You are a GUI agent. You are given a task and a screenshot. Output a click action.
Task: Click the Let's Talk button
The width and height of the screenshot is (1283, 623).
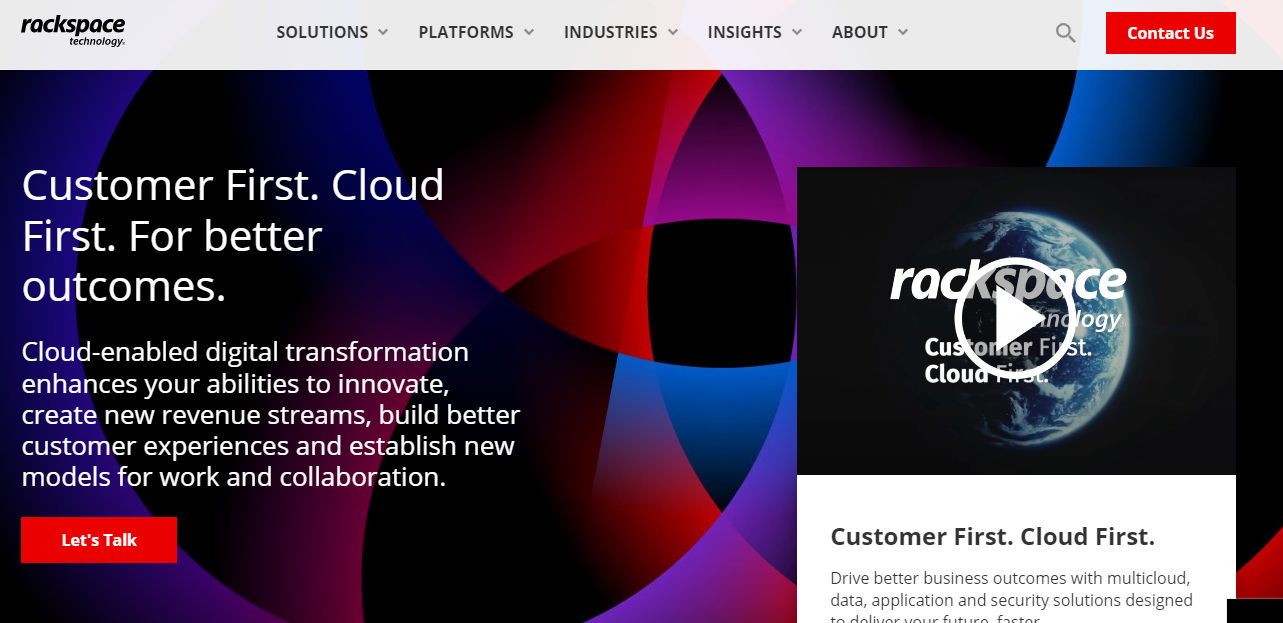pos(99,540)
